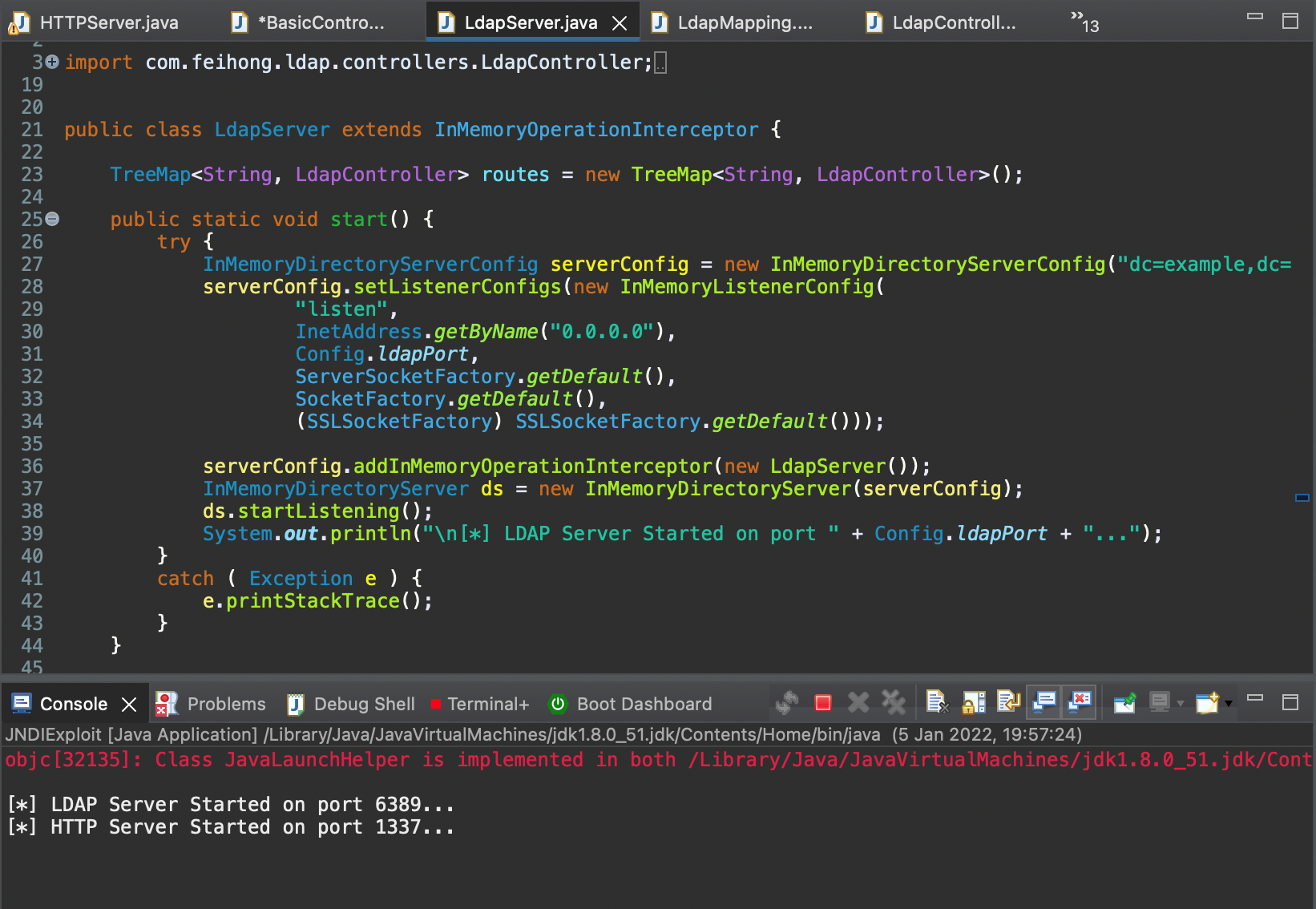Click the folded imports placeholder box after LdapController;

(x=660, y=63)
